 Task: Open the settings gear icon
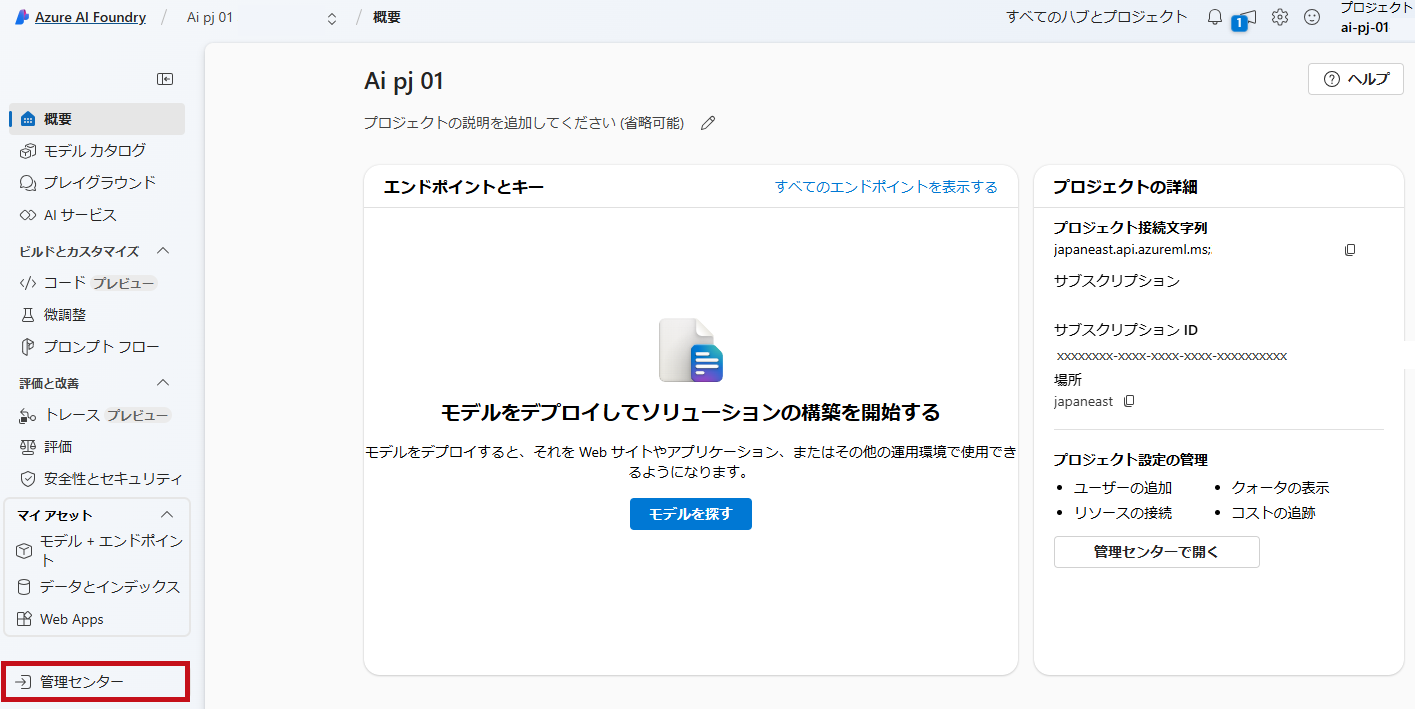[x=1280, y=17]
